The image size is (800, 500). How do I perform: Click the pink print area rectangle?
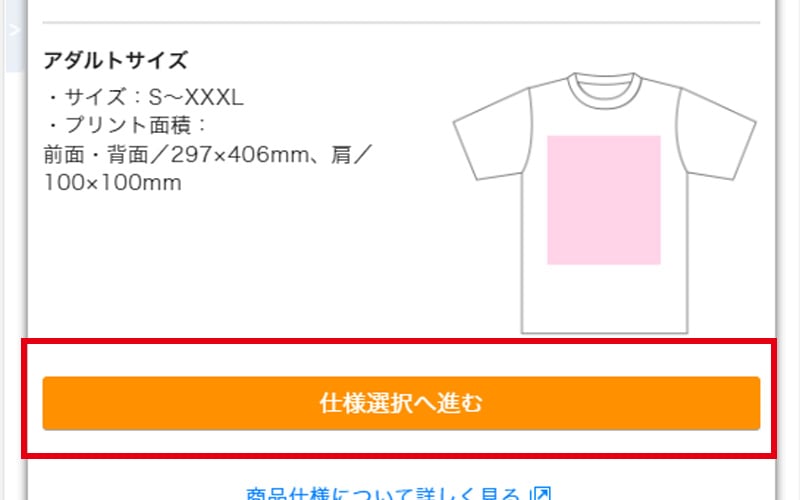point(604,200)
